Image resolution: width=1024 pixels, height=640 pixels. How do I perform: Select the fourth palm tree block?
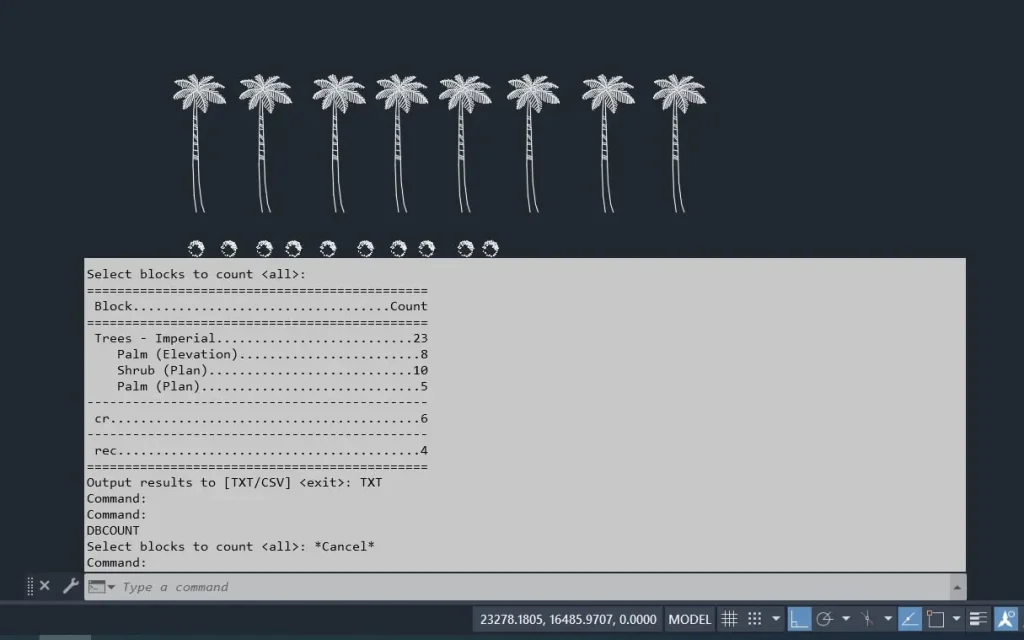click(401, 143)
